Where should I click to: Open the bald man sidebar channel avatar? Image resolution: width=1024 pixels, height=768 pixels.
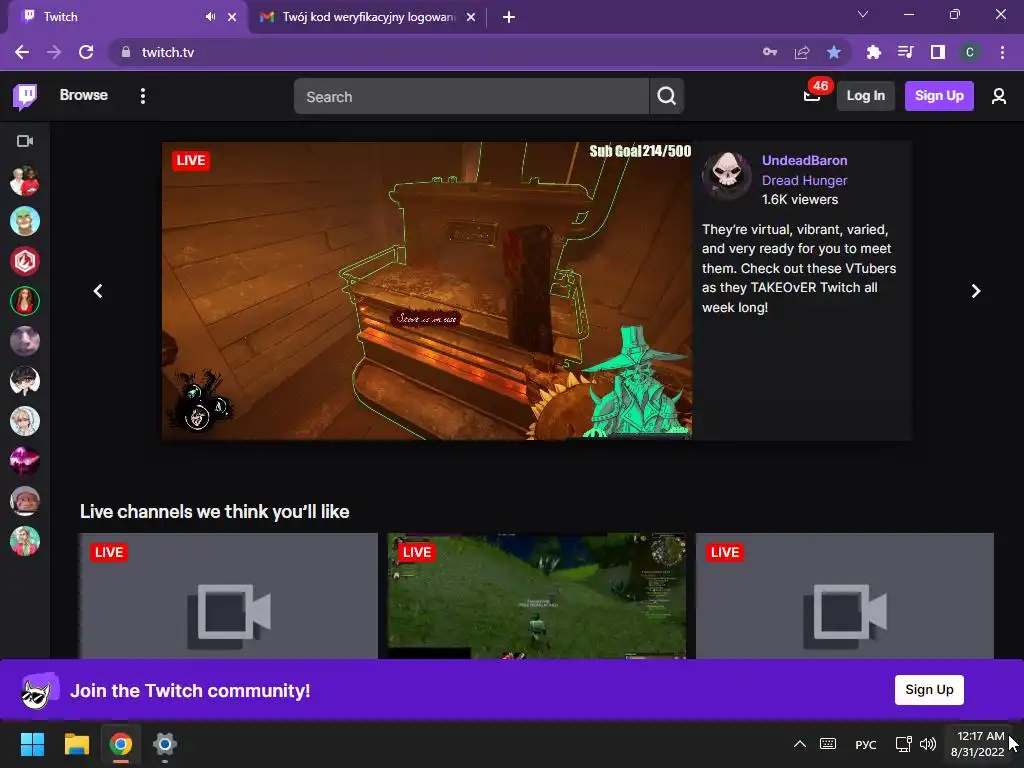[25, 501]
